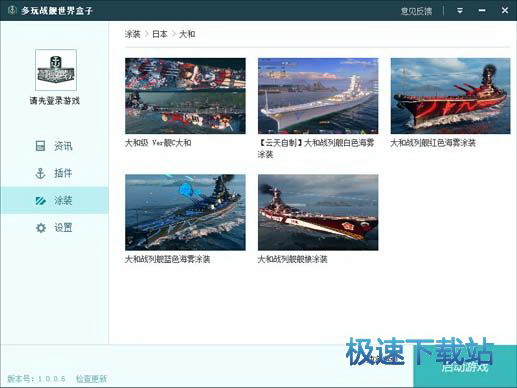Image resolution: width=517 pixels, height=388 pixels.
Task: Click the 涂装 paint stripes icon
Action: click(40, 201)
